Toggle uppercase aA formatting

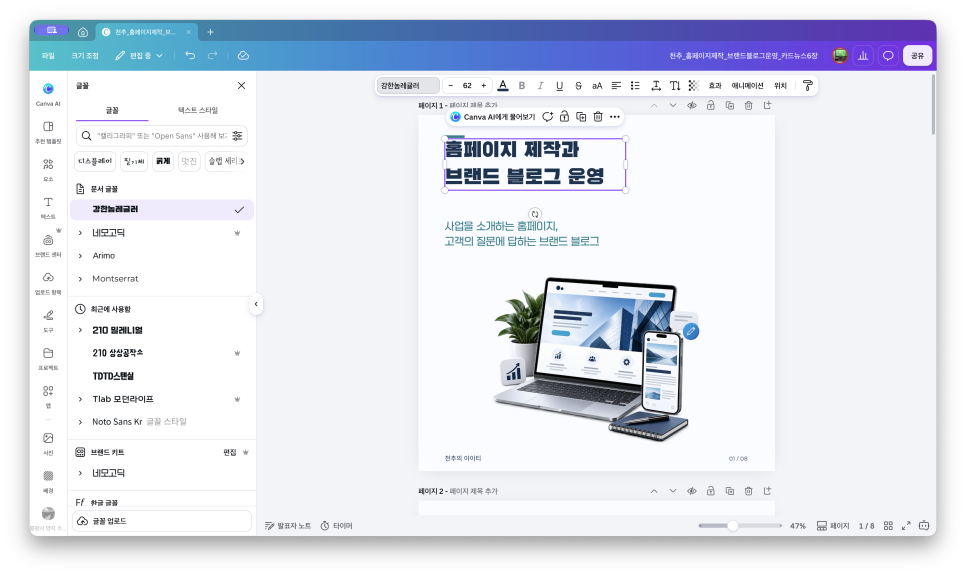[x=597, y=86]
